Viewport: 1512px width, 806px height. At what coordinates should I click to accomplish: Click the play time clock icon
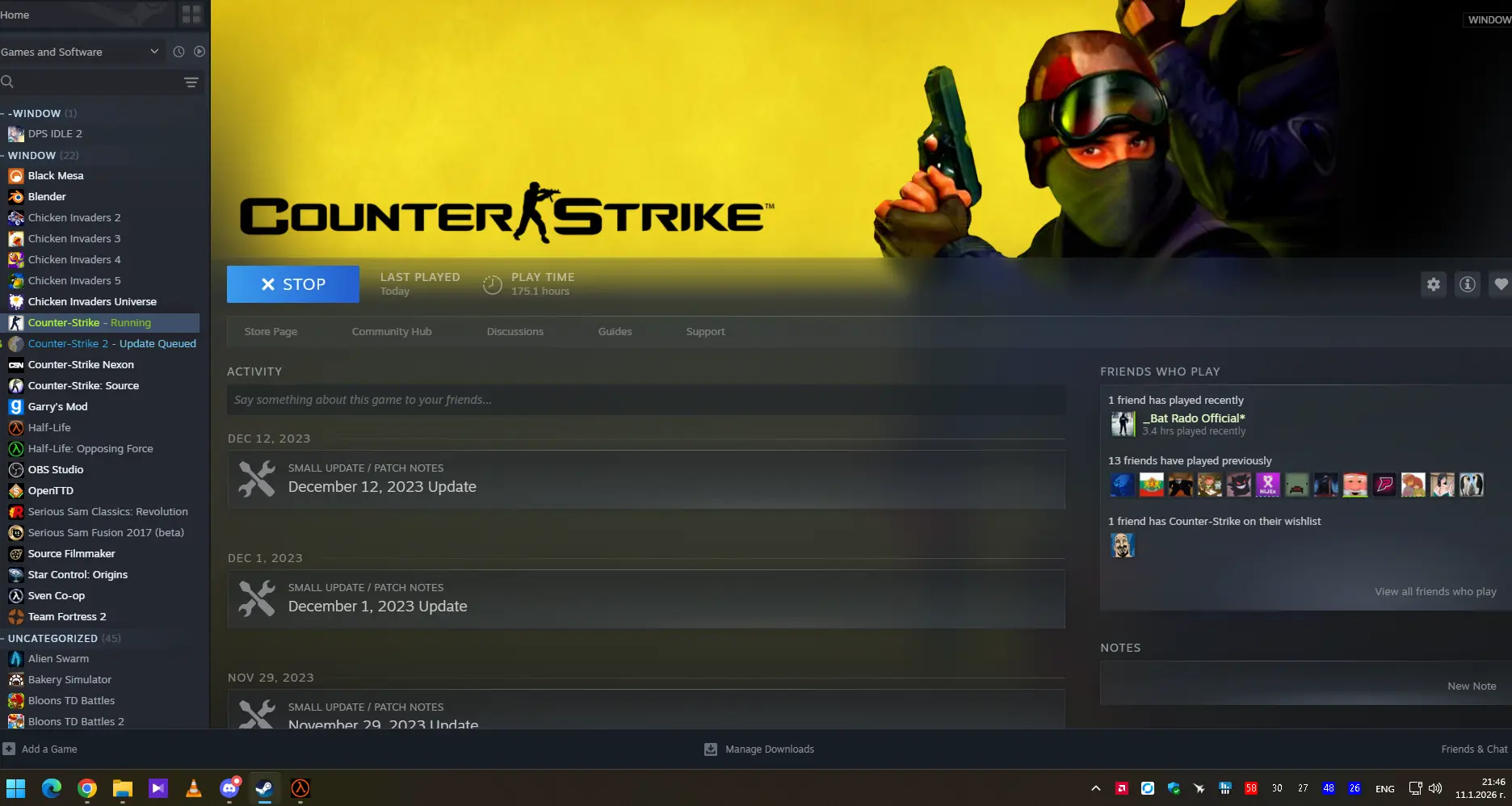pos(493,284)
